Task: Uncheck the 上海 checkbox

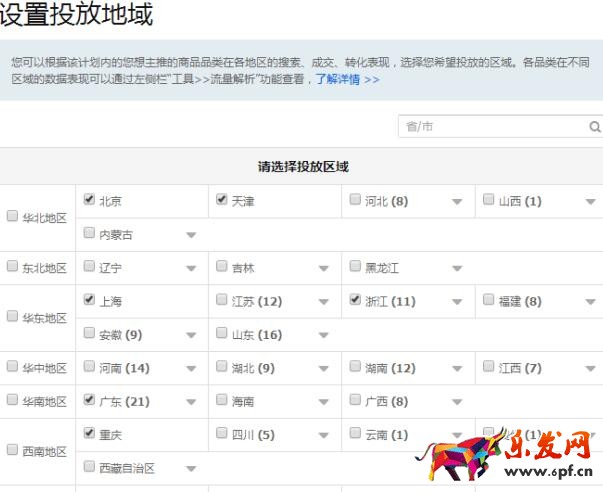Action: 89,300
